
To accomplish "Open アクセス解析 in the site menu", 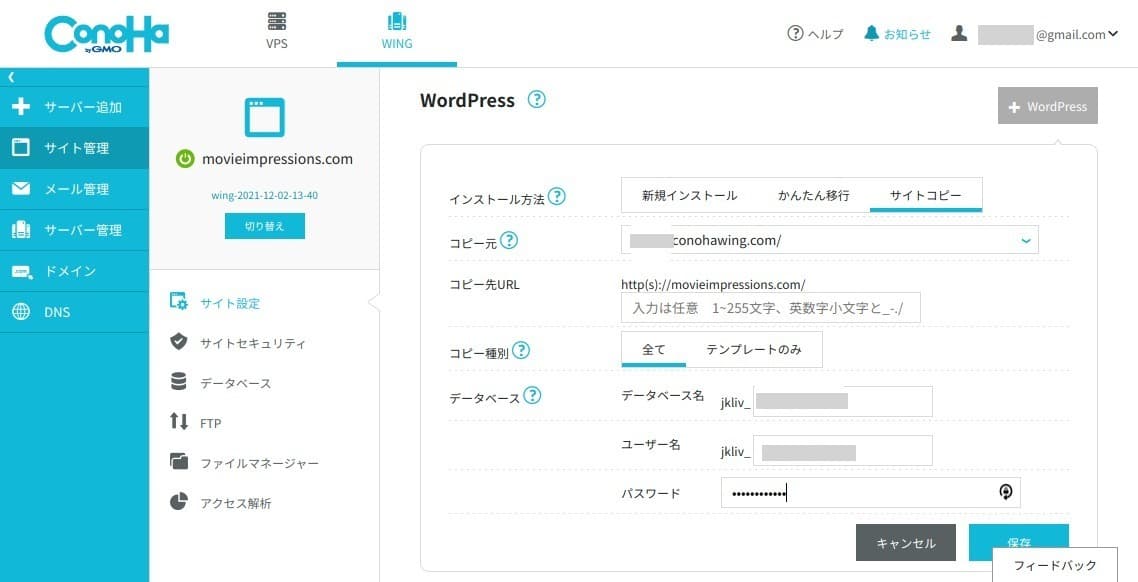I will click(235, 503).
